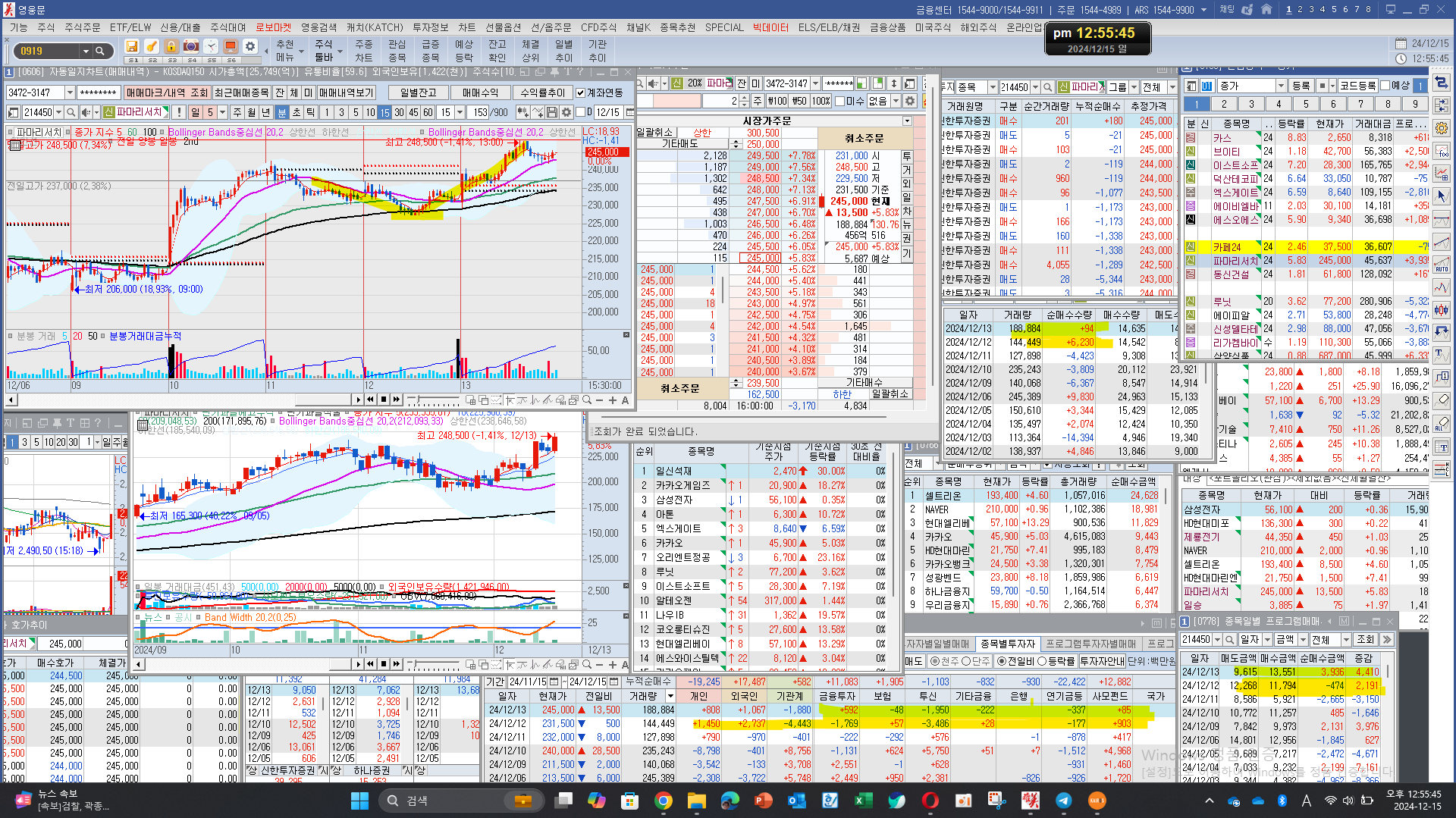Open File Explorer from the taskbar
This screenshot has width=1456, height=818.
697,801
